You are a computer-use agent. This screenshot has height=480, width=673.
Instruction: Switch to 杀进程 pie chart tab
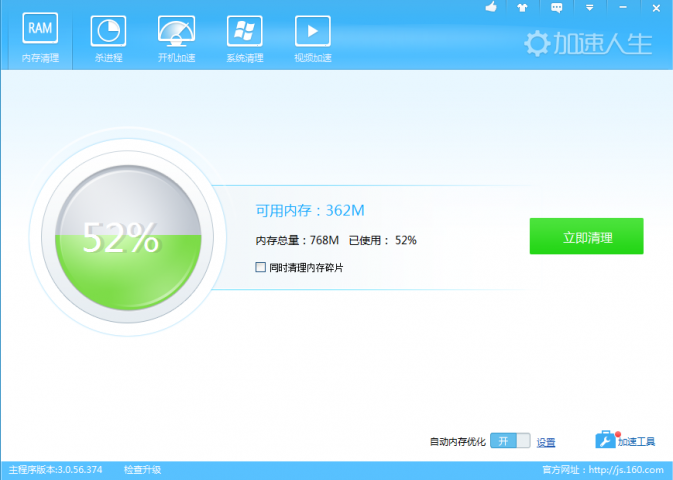coord(108,38)
